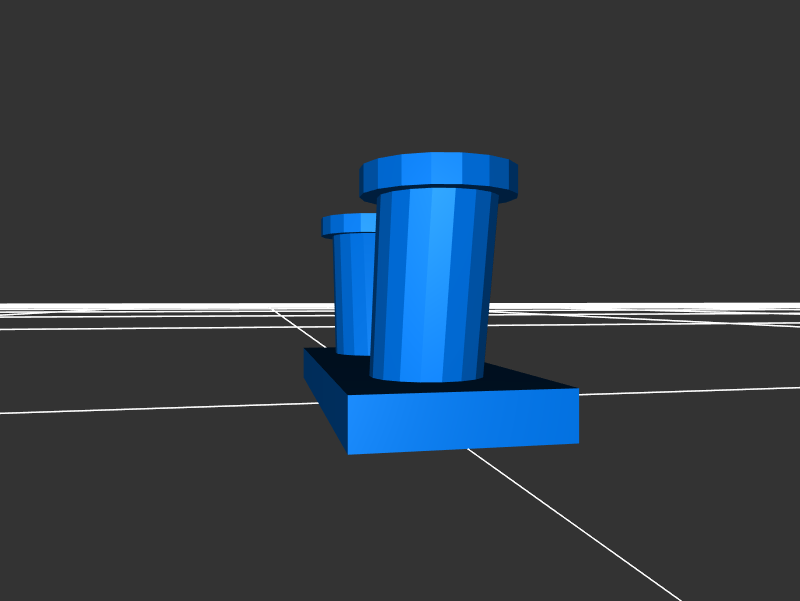The height and width of the screenshot is (601, 800).
Task: Select the wide top rim of the front cylinder
Action: [x=438, y=170]
